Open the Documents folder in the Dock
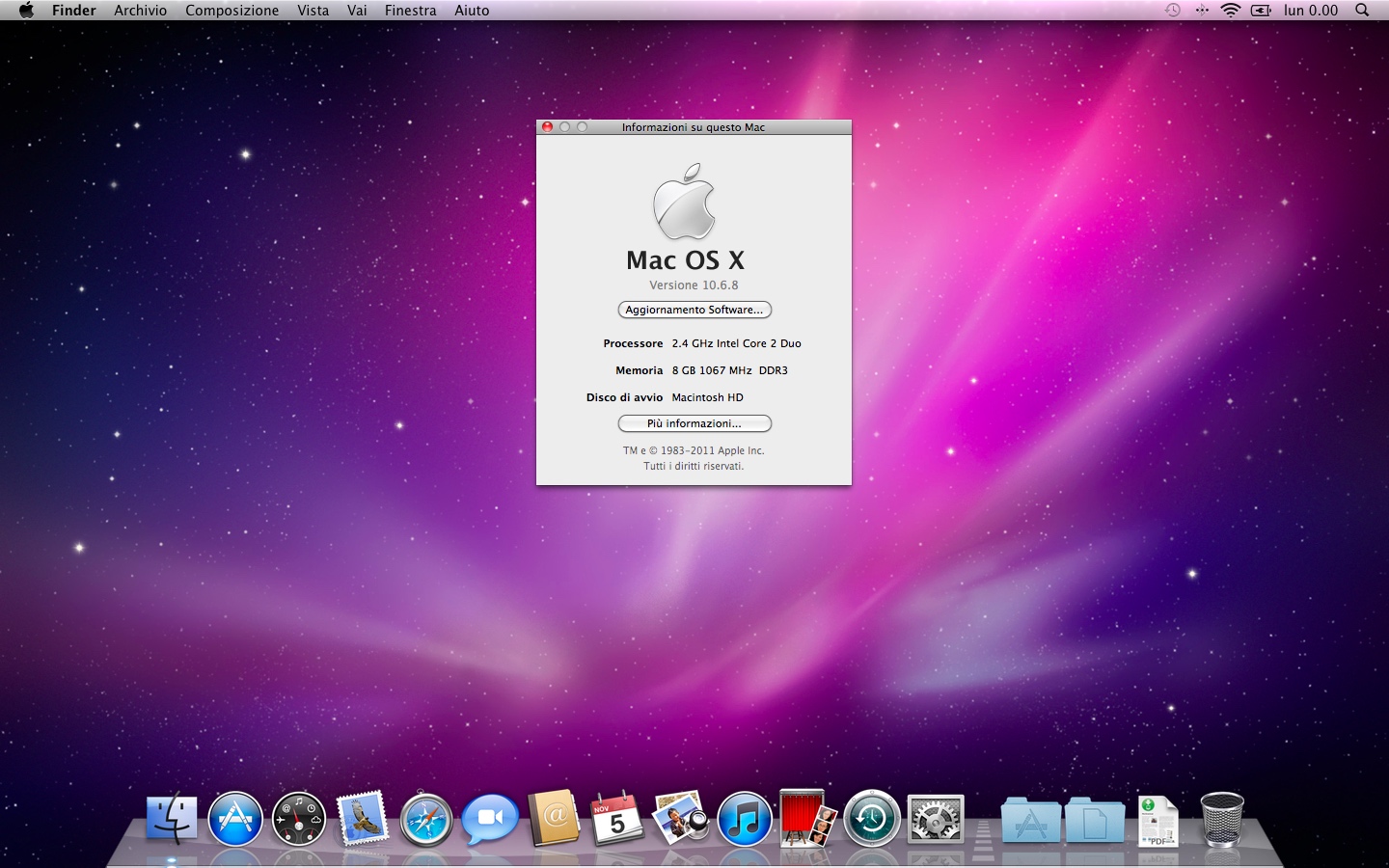 (1094, 822)
